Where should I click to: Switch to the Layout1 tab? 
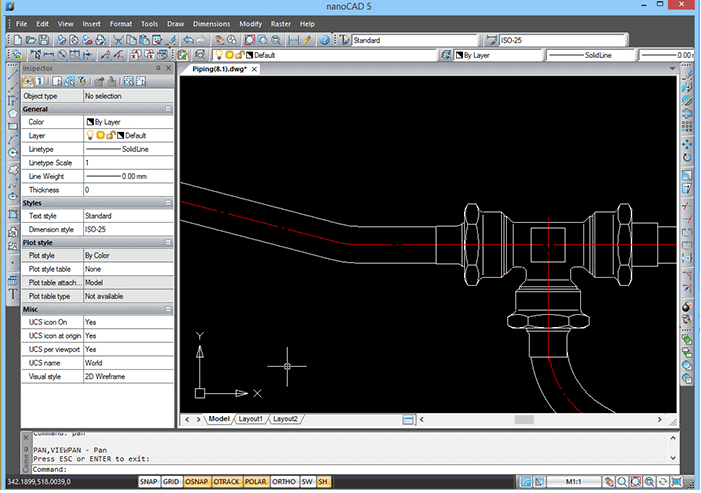point(251,419)
